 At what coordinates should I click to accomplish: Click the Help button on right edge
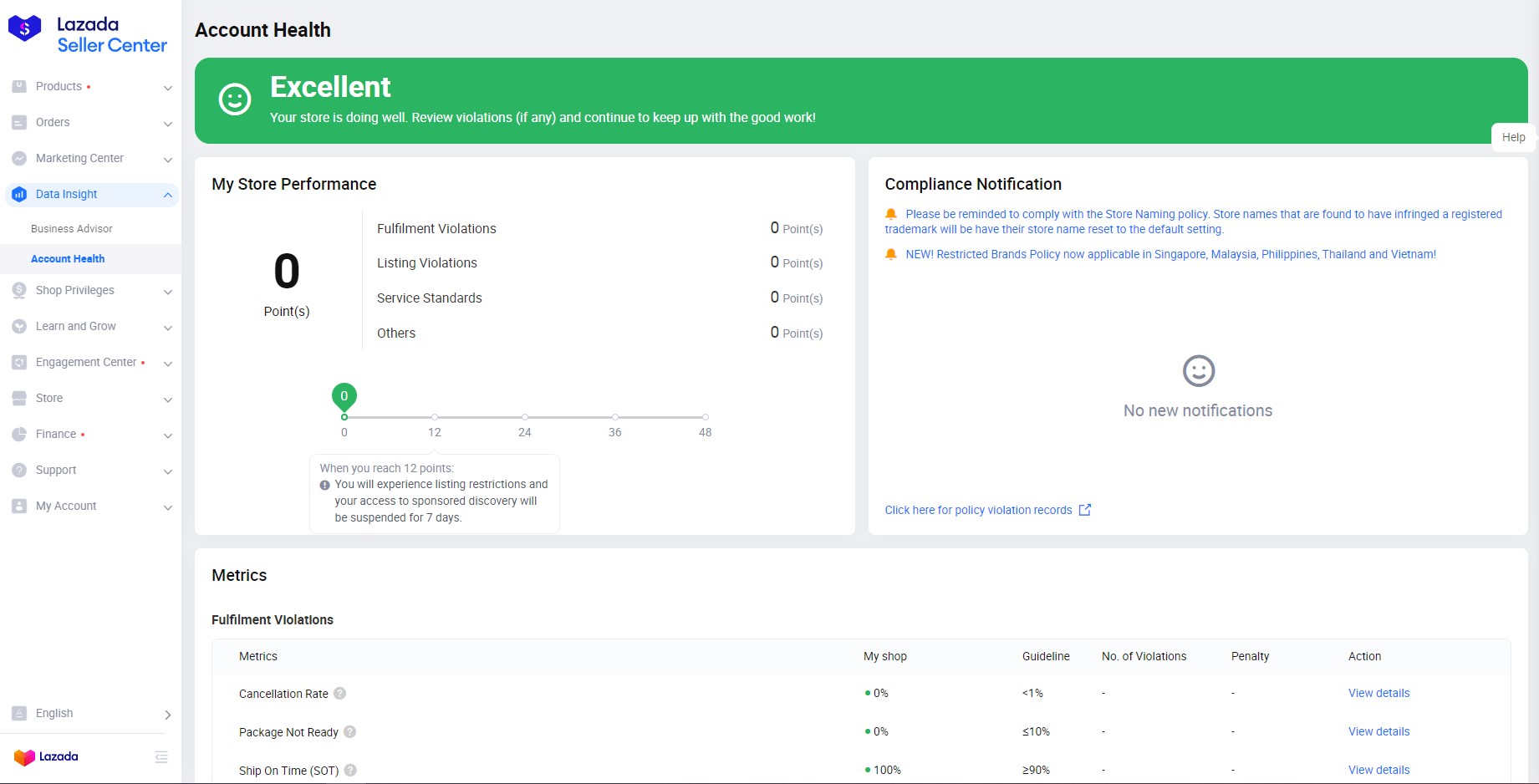pos(1513,137)
